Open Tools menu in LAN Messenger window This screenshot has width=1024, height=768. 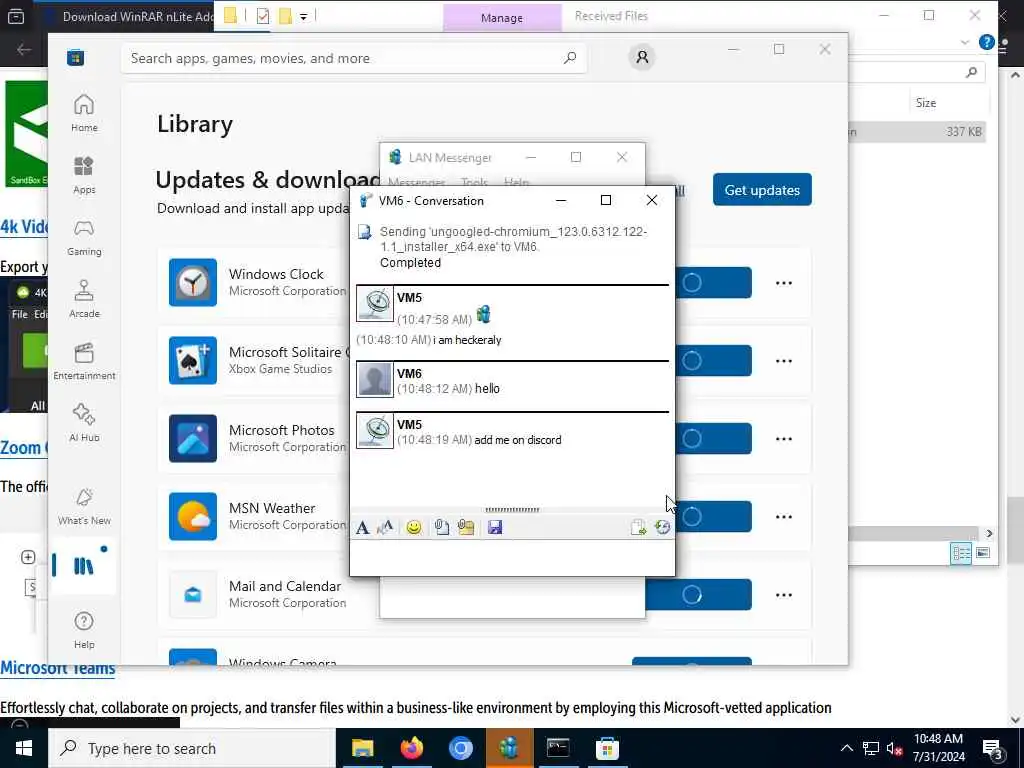pos(474,182)
